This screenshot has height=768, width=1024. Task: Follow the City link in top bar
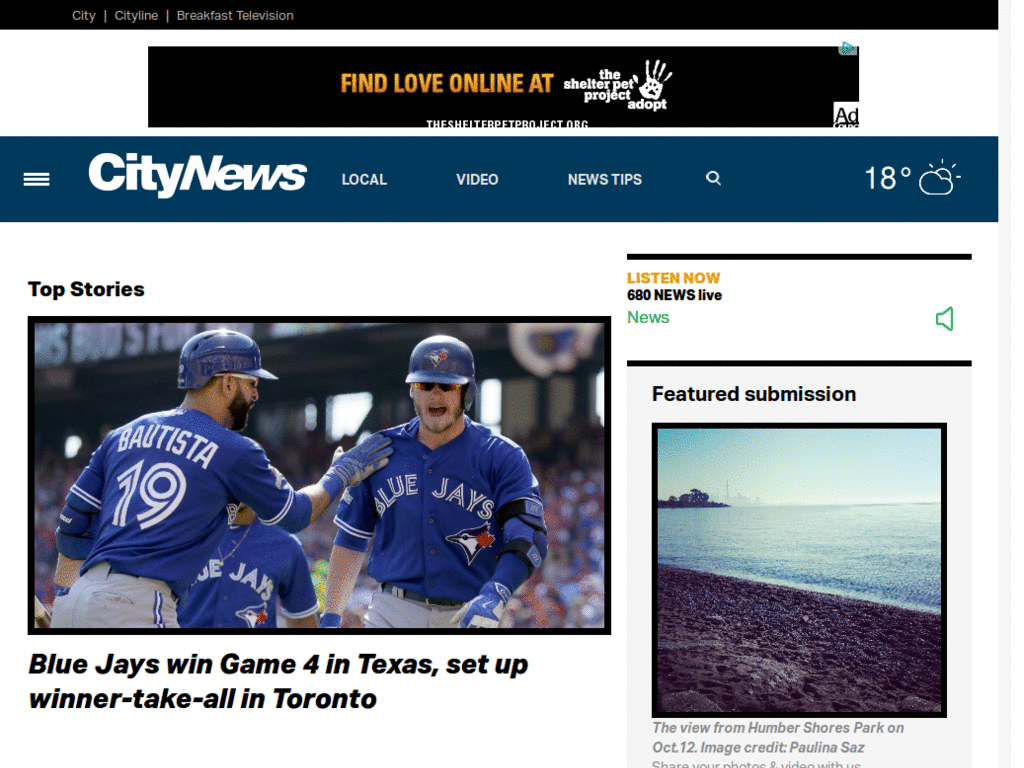(84, 16)
